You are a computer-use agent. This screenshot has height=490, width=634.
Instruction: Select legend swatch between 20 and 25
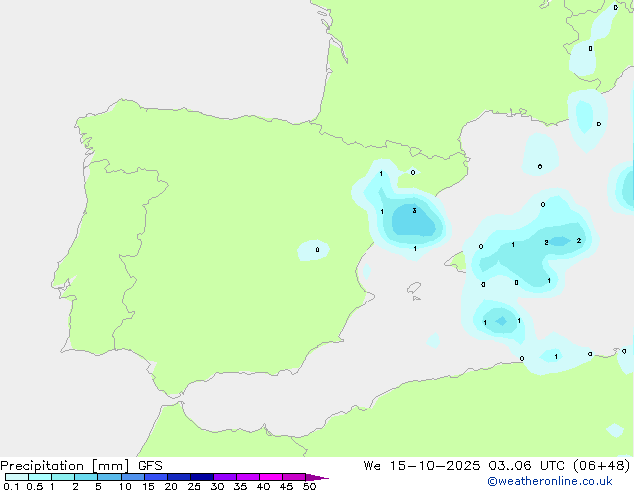click(x=179, y=477)
